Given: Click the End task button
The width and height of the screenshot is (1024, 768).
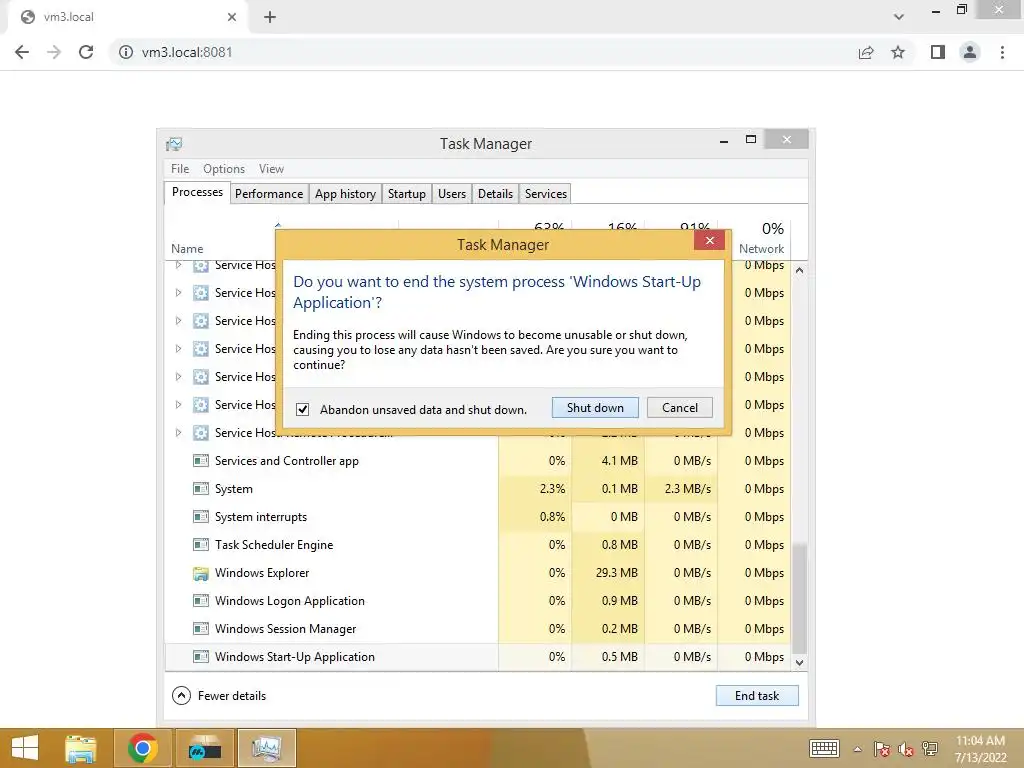Looking at the screenshot, I should coord(757,696).
